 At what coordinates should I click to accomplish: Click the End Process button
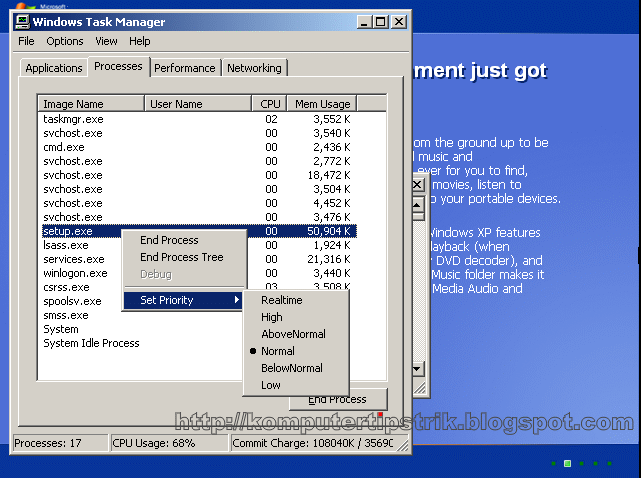point(338,399)
